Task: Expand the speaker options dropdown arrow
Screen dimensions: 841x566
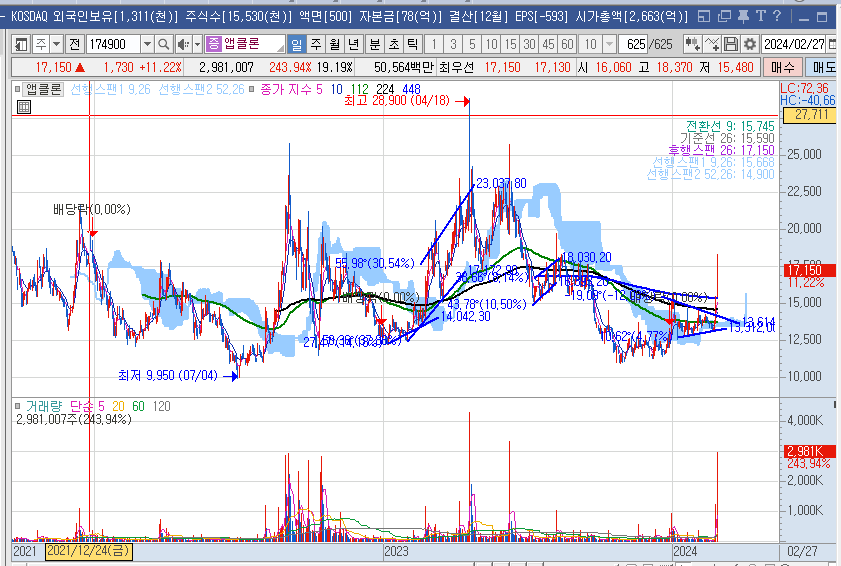Action: (197, 44)
